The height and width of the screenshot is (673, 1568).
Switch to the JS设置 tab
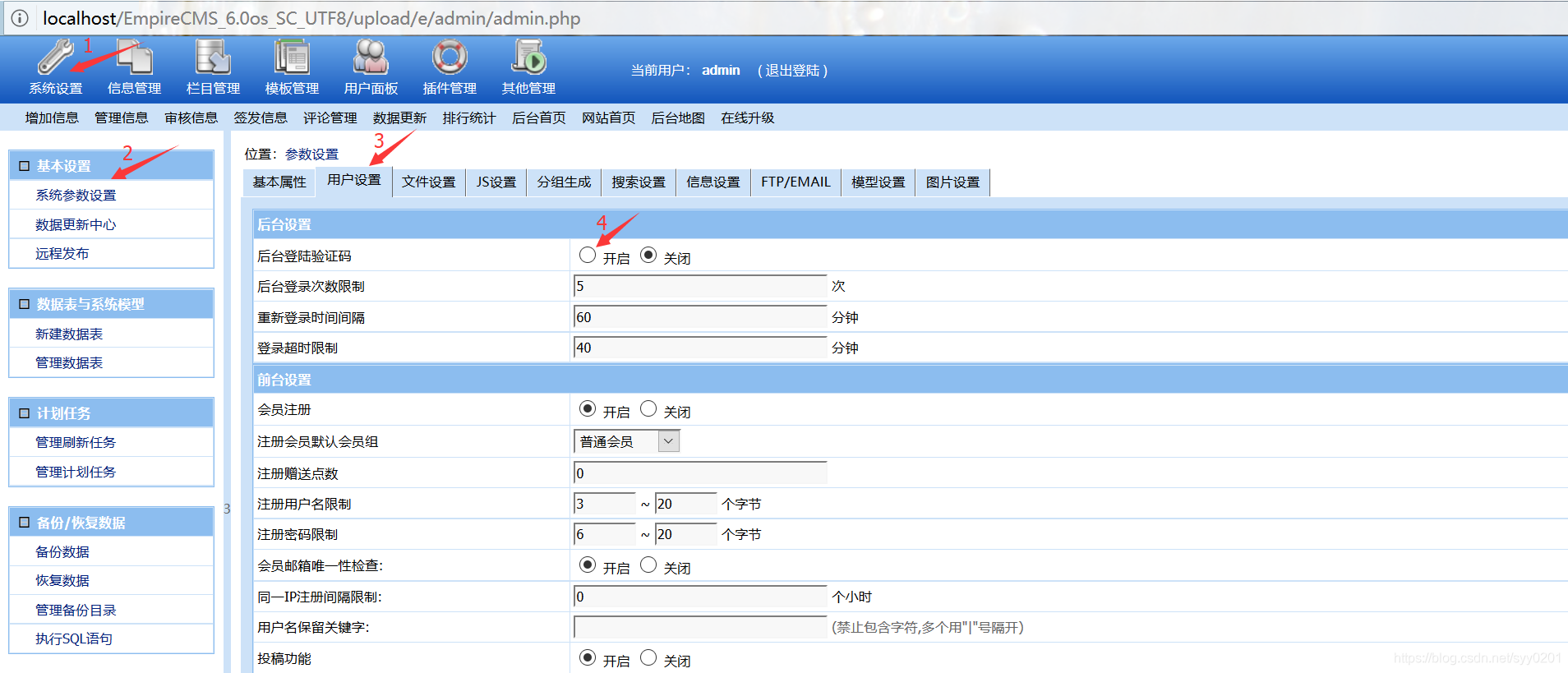(496, 182)
